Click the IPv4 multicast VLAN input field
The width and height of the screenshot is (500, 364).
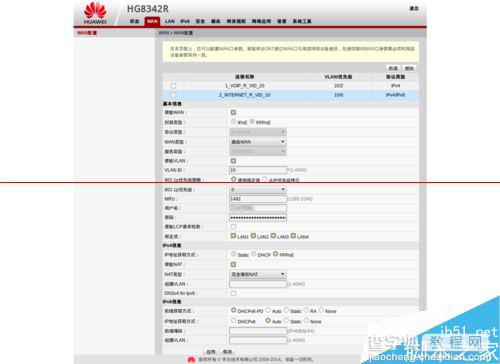point(258,284)
